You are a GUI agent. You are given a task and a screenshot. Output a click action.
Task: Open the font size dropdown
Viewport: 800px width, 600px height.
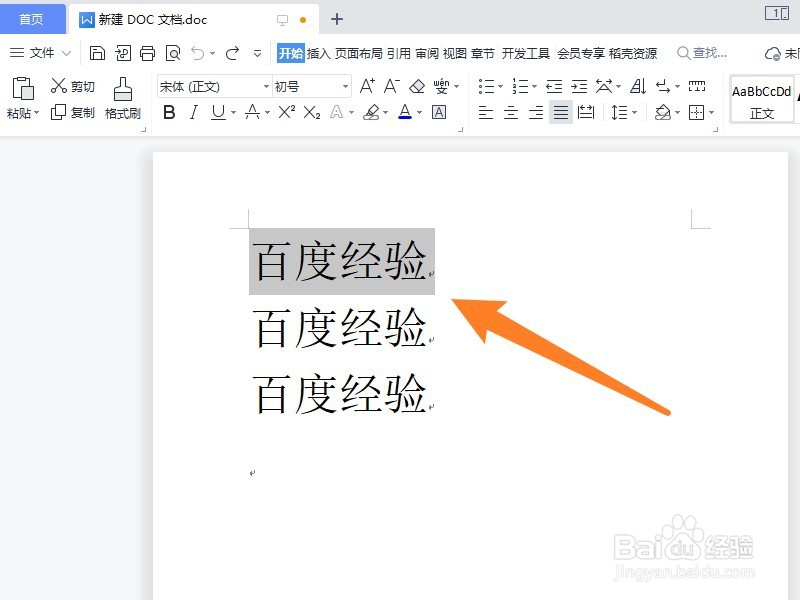(x=345, y=87)
